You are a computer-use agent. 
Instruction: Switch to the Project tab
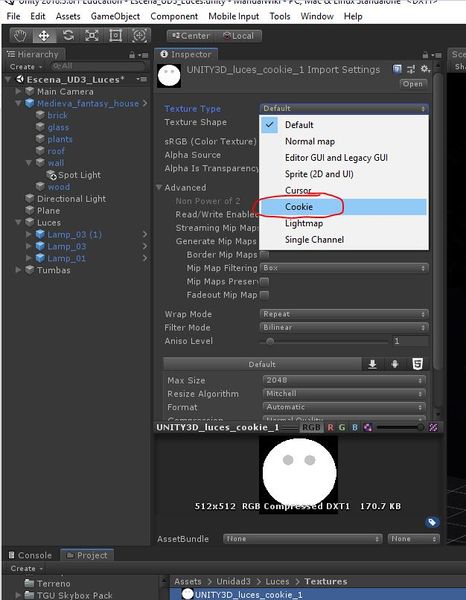(x=87, y=555)
